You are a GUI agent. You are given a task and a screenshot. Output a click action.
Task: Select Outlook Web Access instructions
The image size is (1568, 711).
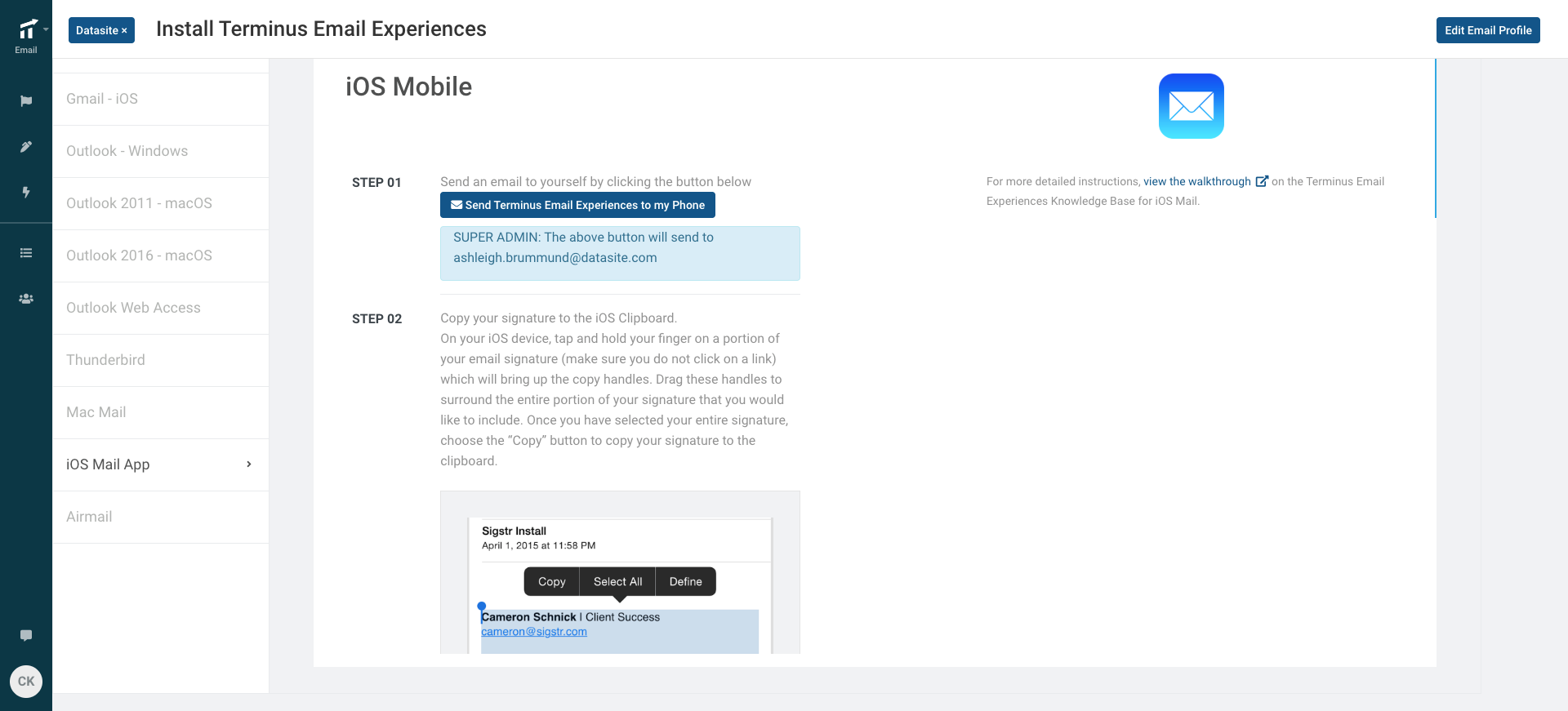(161, 309)
